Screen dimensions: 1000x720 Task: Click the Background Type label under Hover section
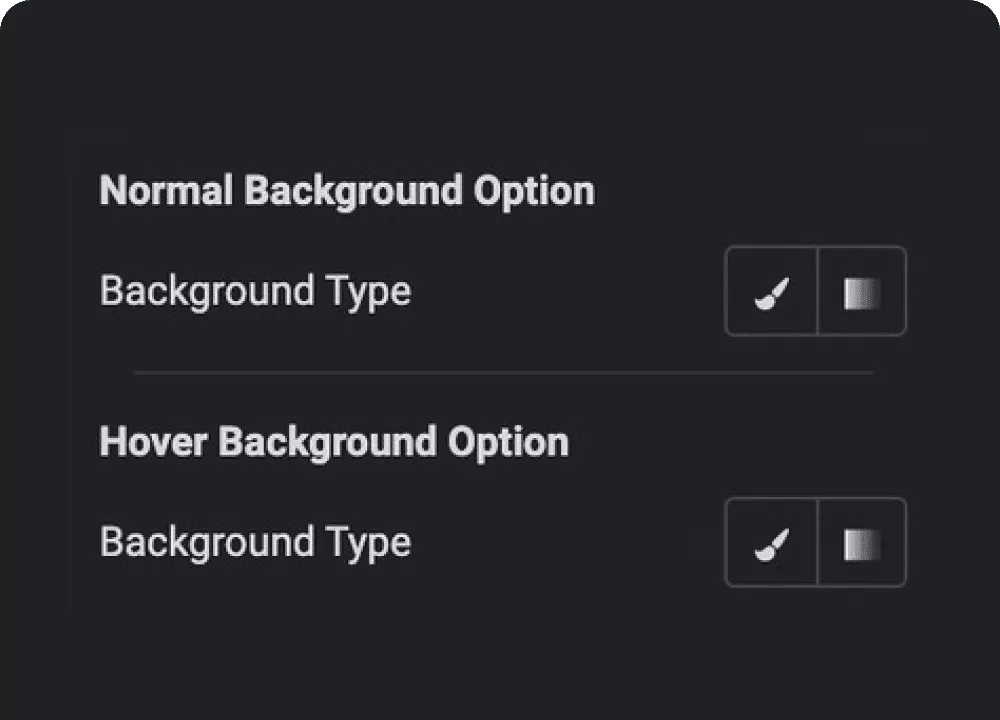click(255, 543)
